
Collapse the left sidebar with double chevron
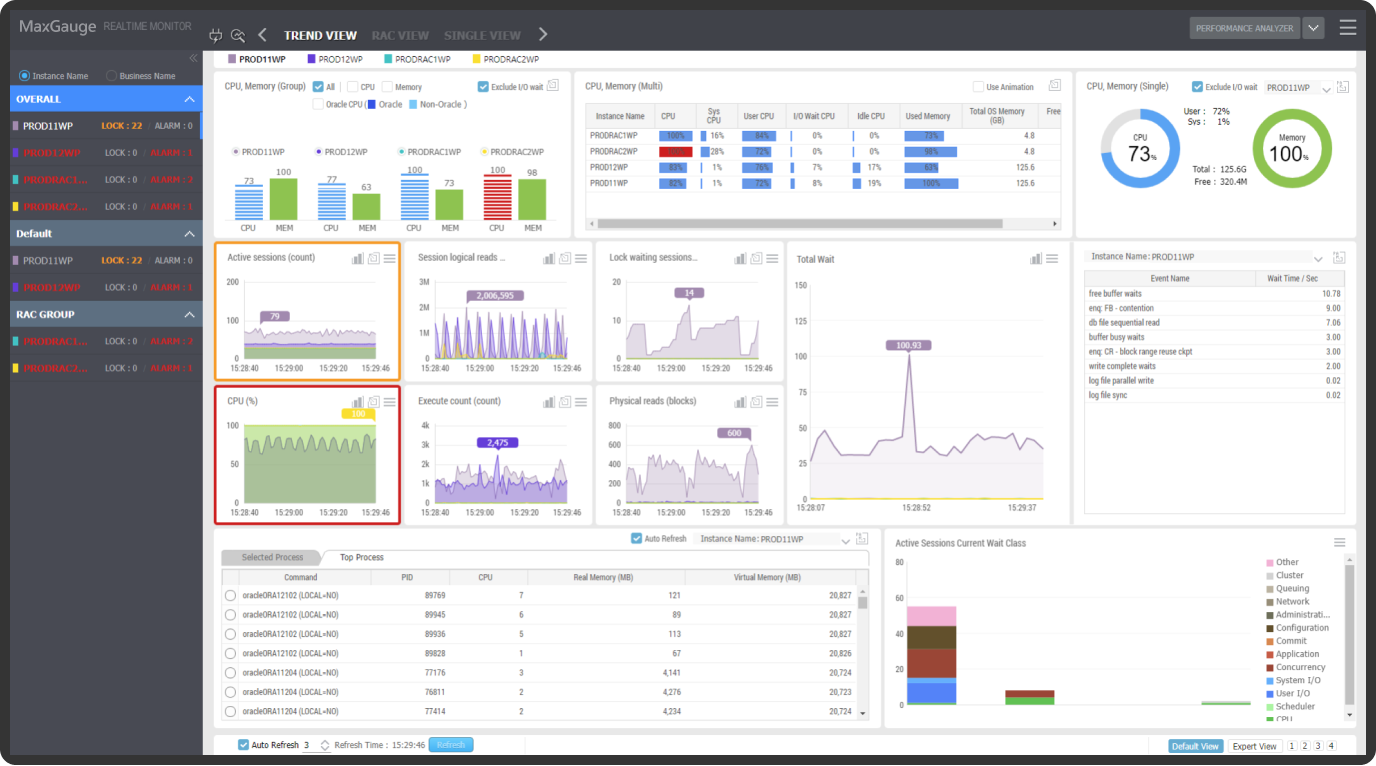(193, 58)
